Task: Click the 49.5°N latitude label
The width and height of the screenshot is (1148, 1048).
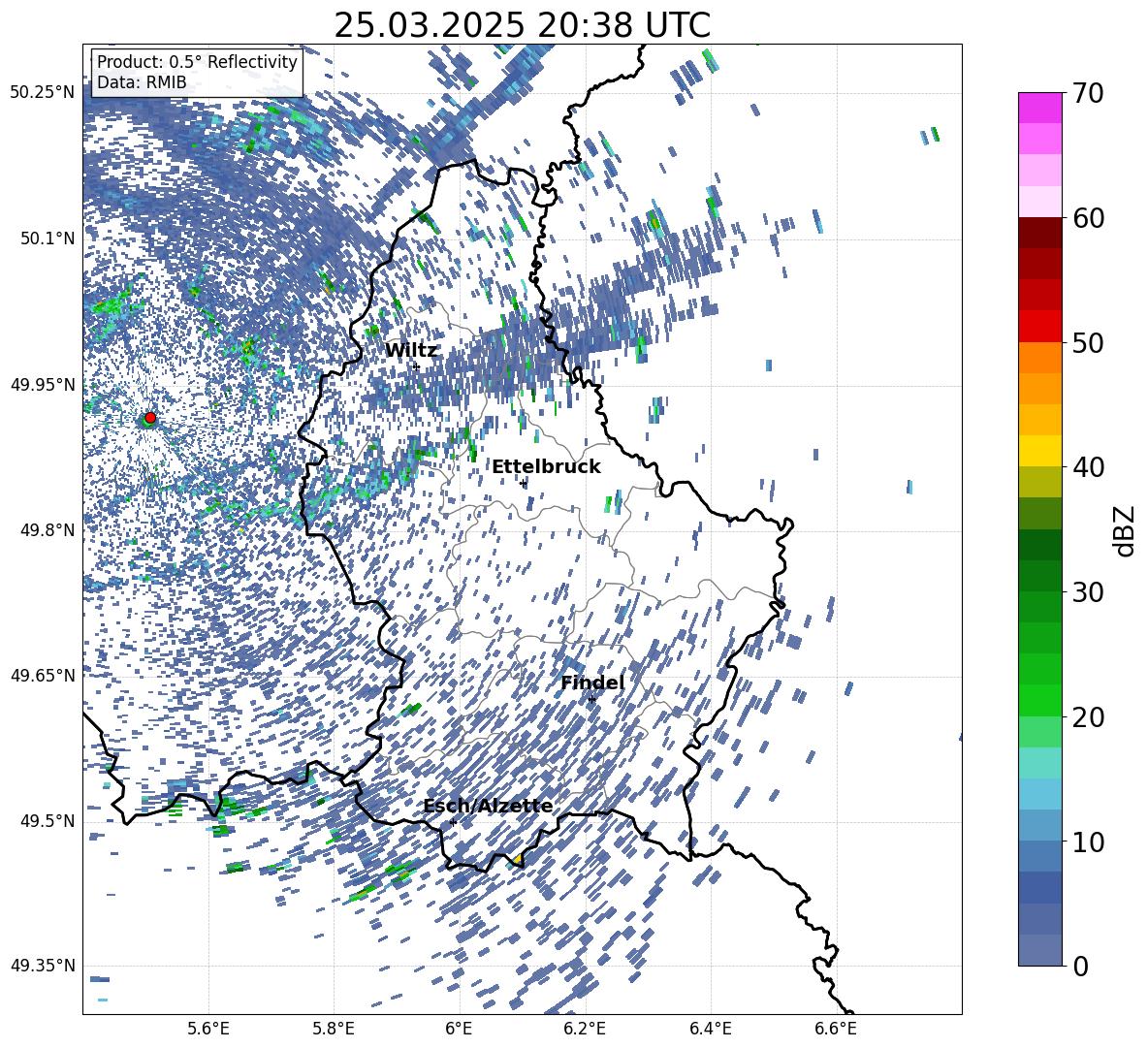Action: coord(47,821)
